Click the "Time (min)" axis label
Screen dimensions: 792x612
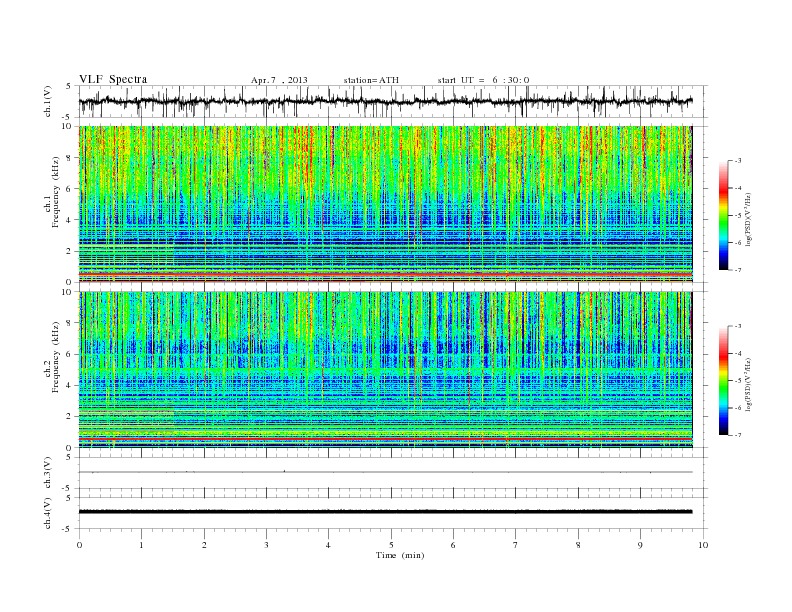pos(400,555)
